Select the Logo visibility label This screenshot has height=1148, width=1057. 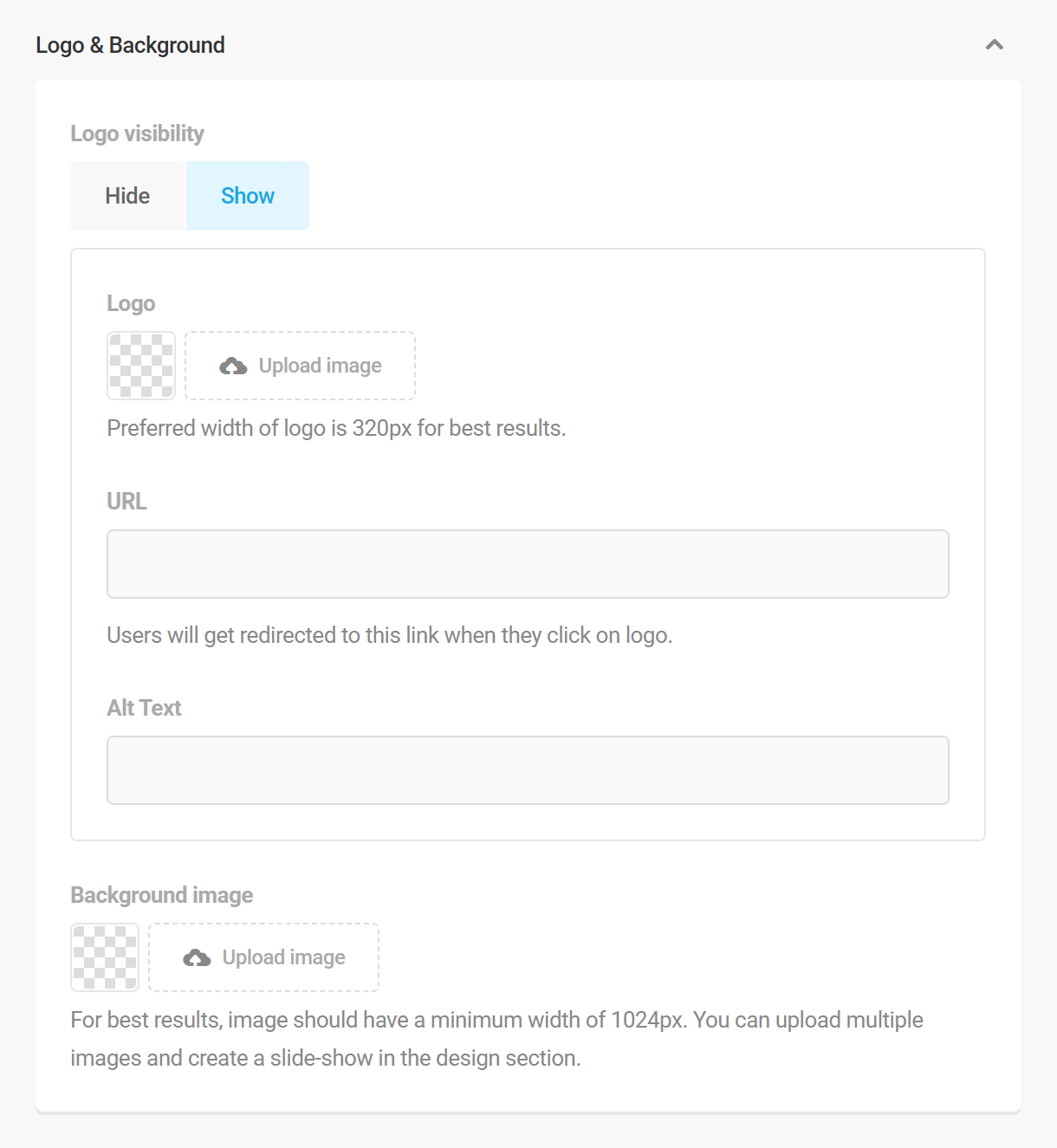coord(137,133)
